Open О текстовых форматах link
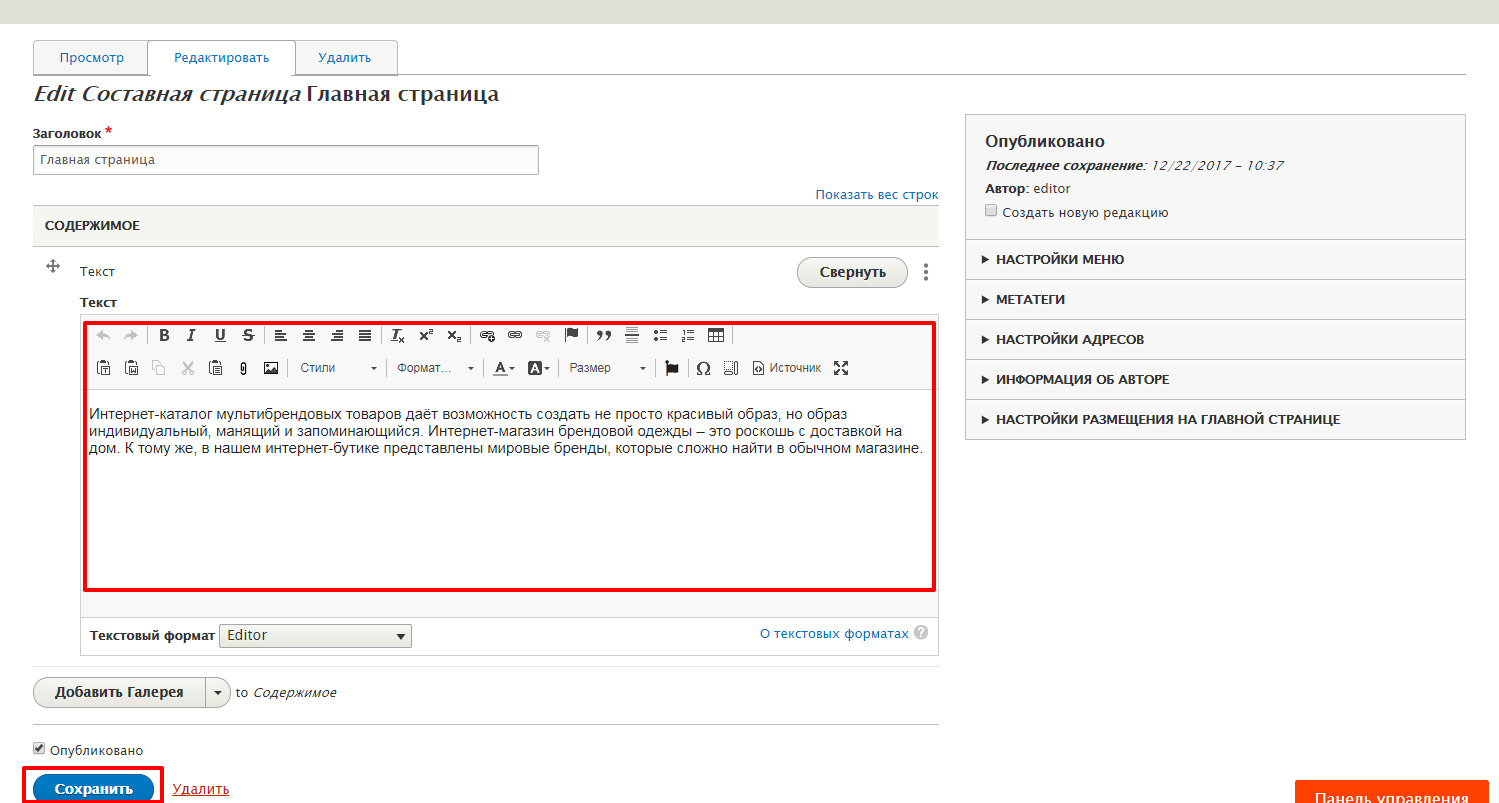The width and height of the screenshot is (1499, 803). point(834,633)
